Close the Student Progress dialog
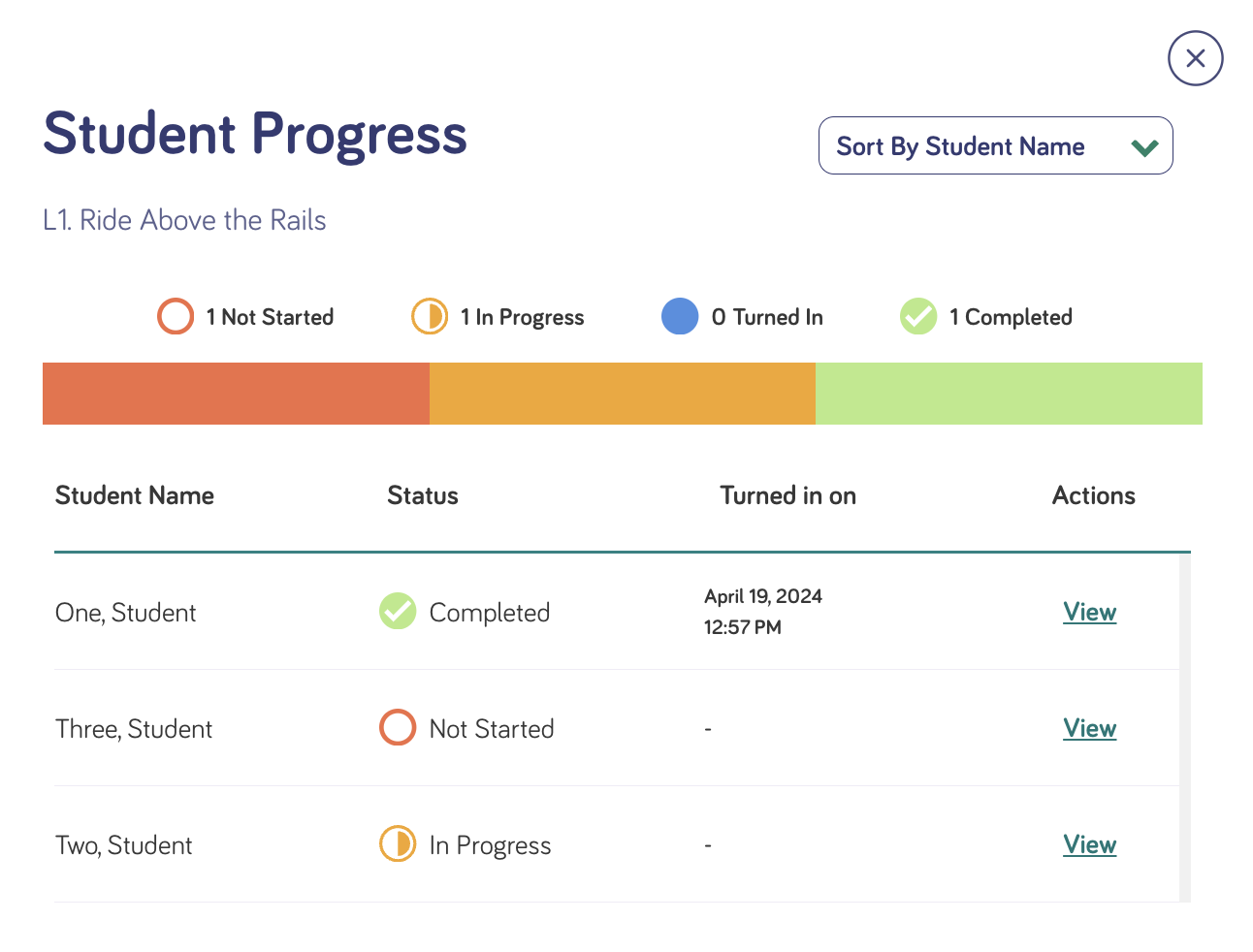The image size is (1253, 952). click(1196, 58)
